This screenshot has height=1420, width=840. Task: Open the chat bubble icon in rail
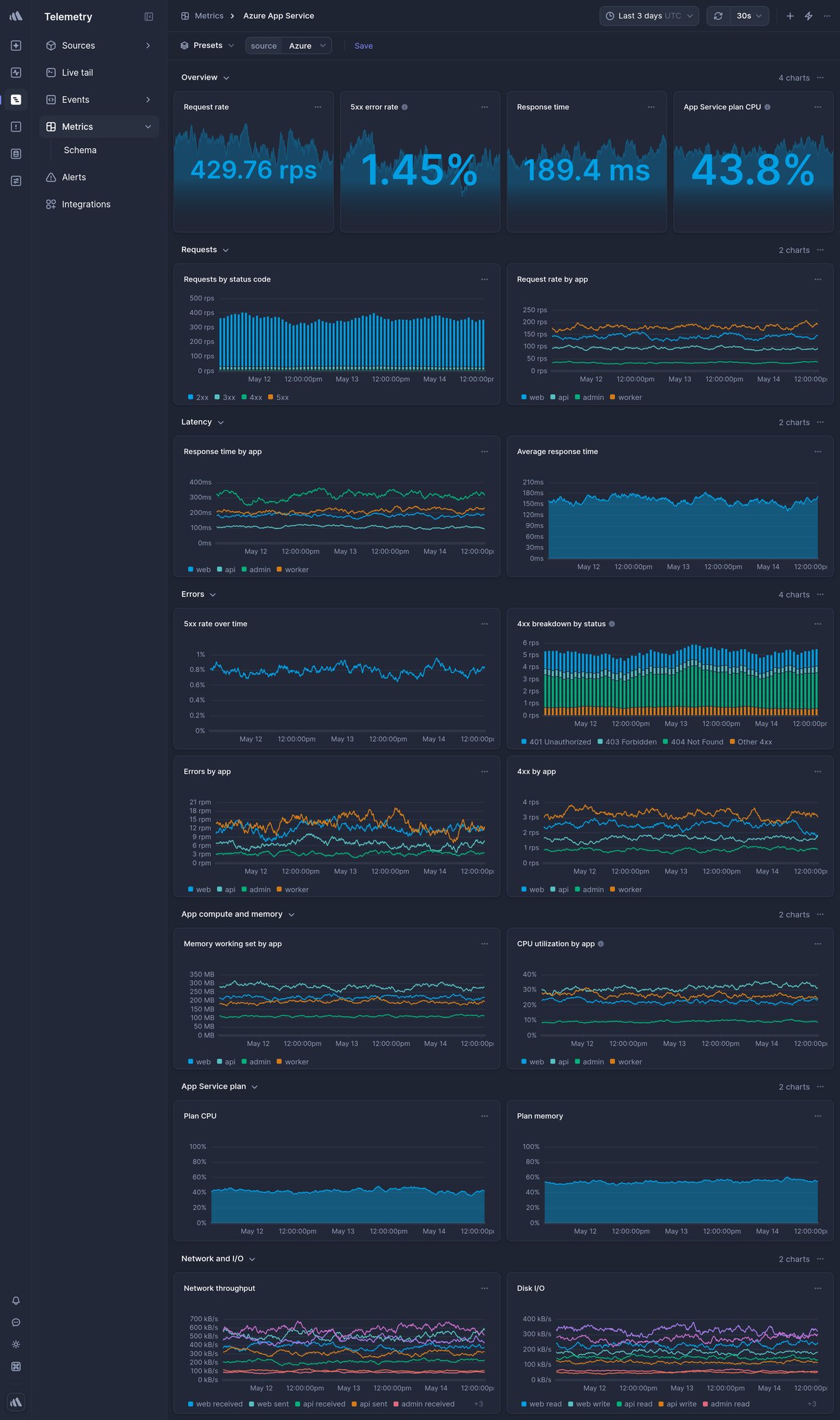click(16, 1322)
